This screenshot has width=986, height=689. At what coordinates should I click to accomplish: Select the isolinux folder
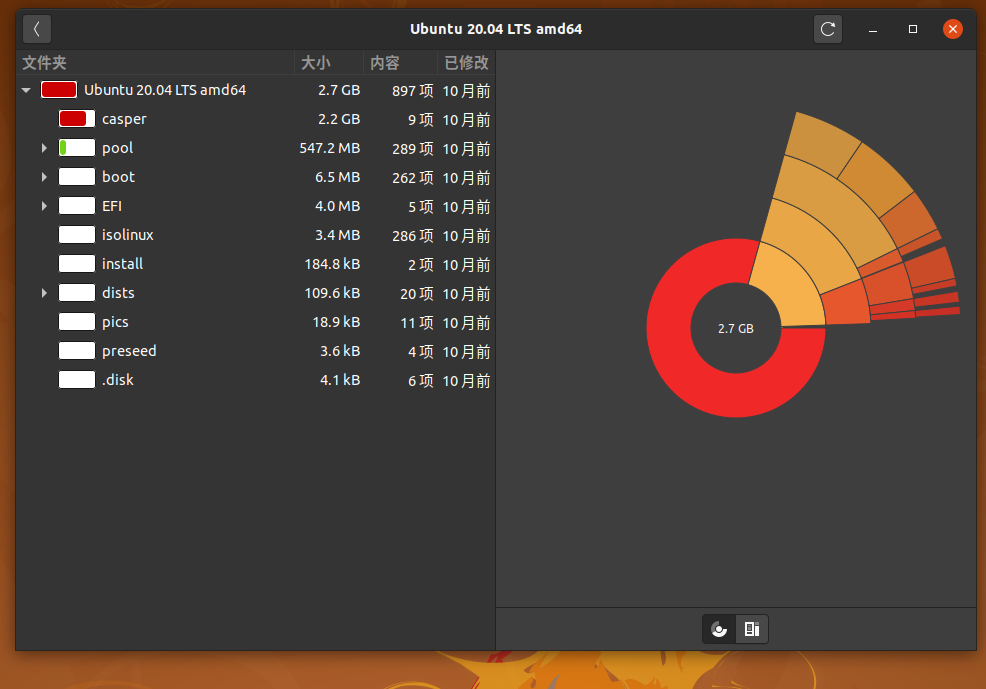click(x=128, y=235)
